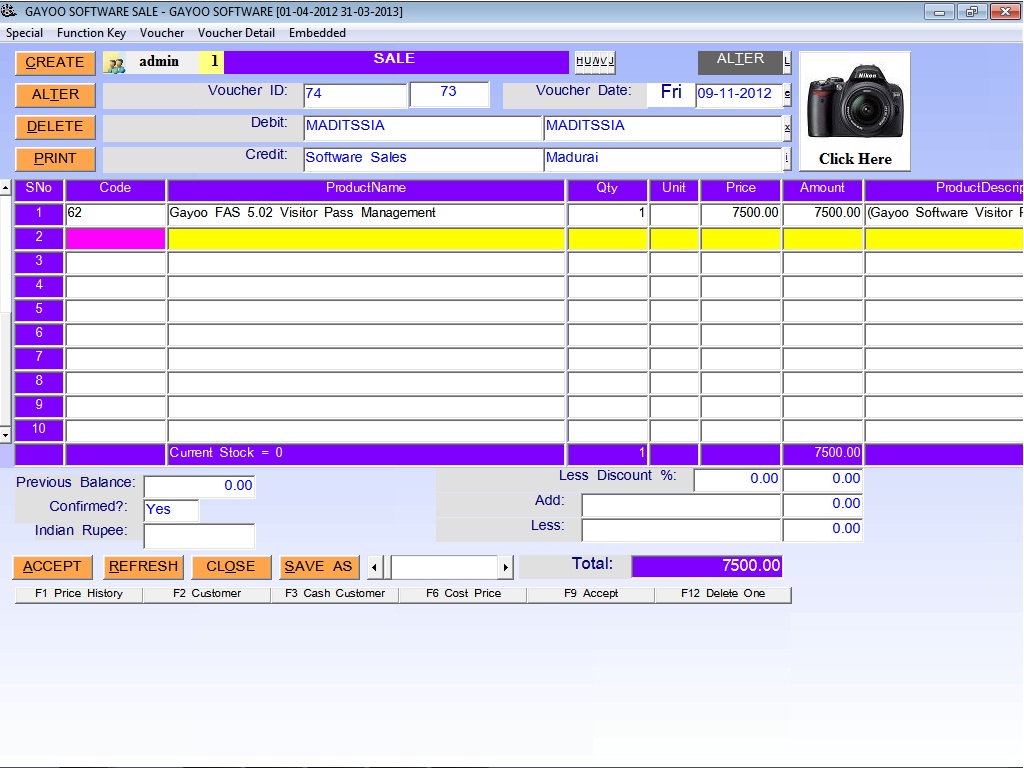1024x768 pixels.
Task: Click the Price cell 7500.00 in row 1
Action: [x=741, y=214]
